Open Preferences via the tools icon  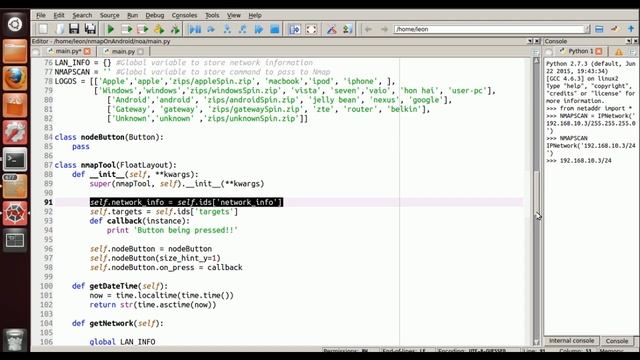(331, 29)
